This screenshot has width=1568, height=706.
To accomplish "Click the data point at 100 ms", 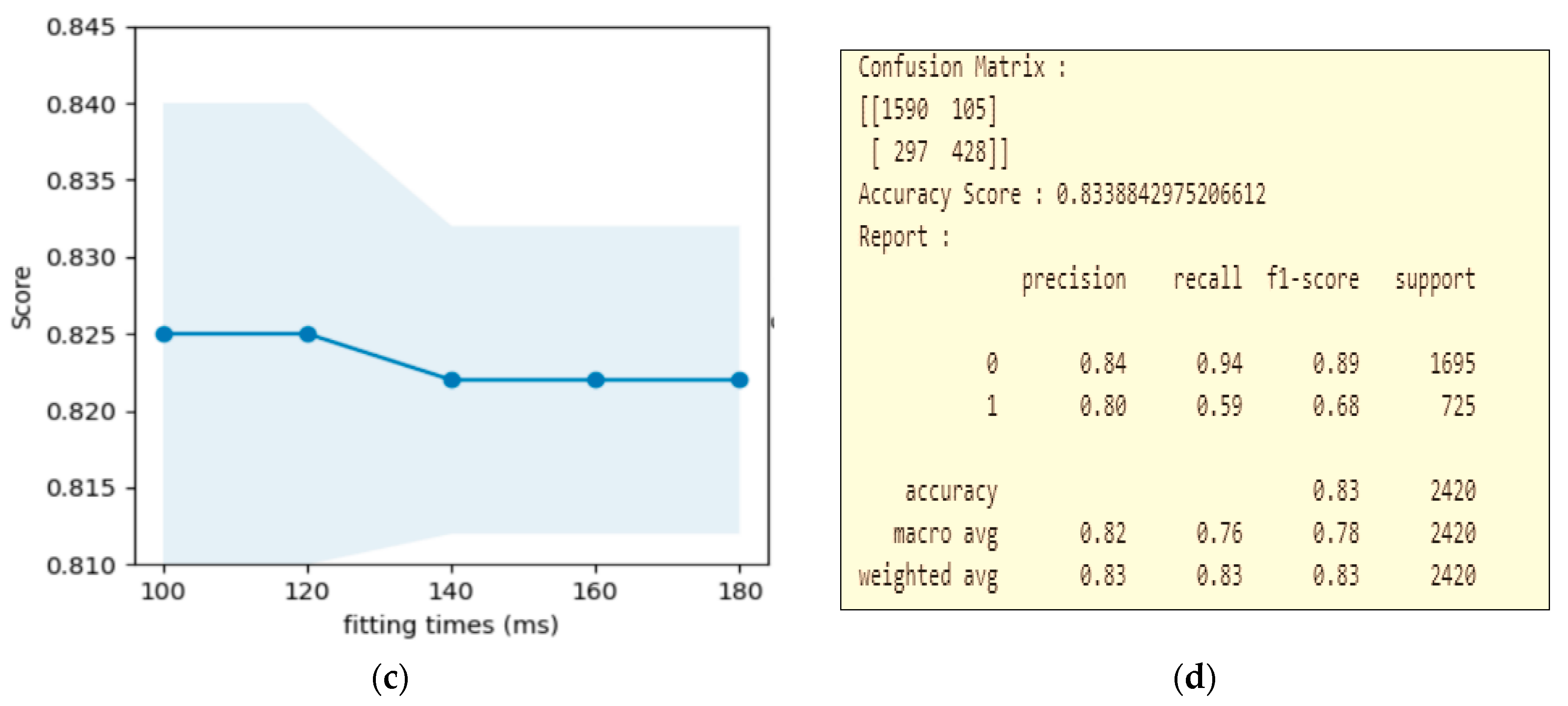I will (x=164, y=334).
